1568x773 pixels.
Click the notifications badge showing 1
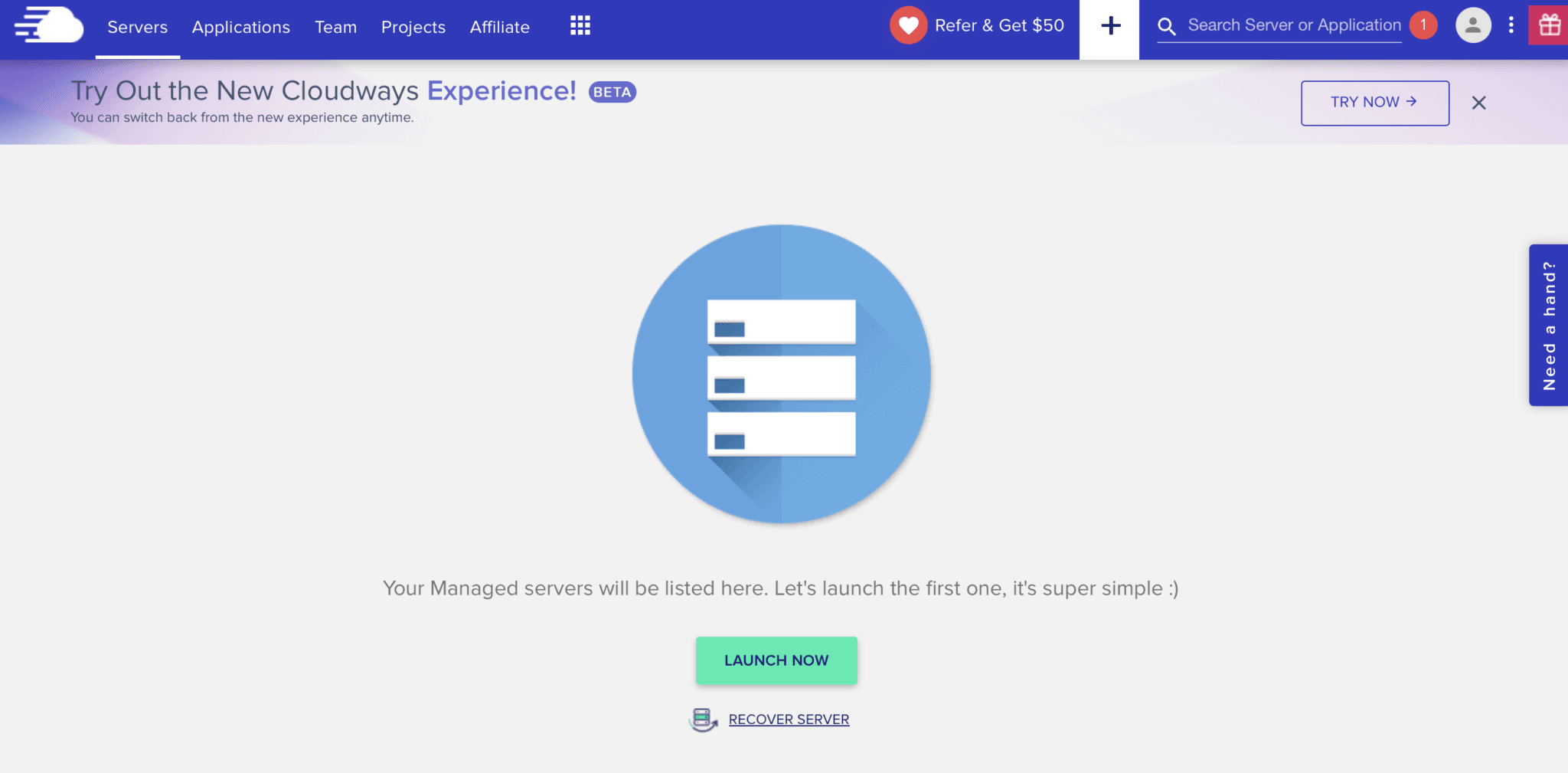pos(1423,25)
